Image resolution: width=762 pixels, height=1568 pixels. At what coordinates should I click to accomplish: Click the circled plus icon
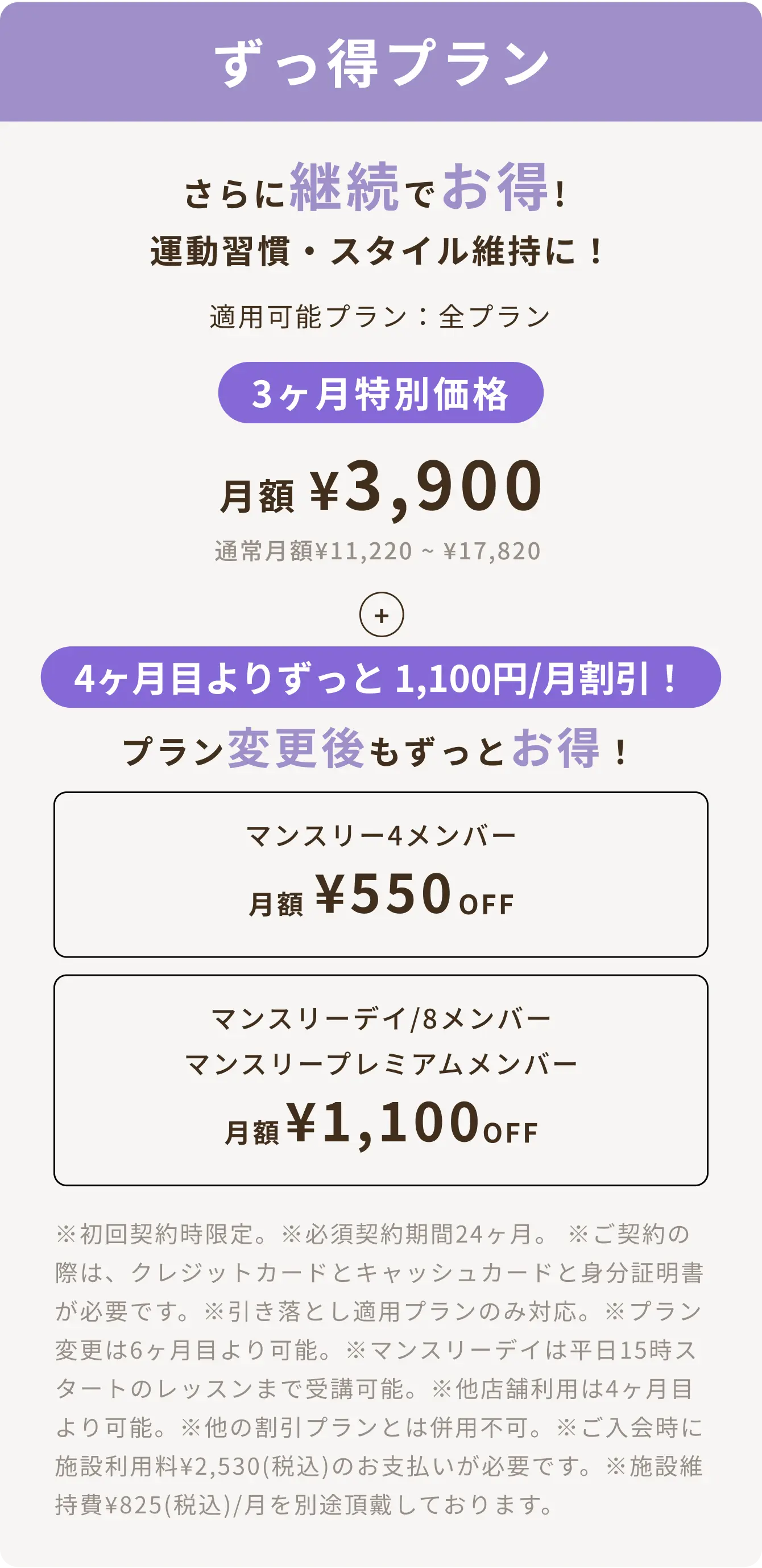[381, 615]
